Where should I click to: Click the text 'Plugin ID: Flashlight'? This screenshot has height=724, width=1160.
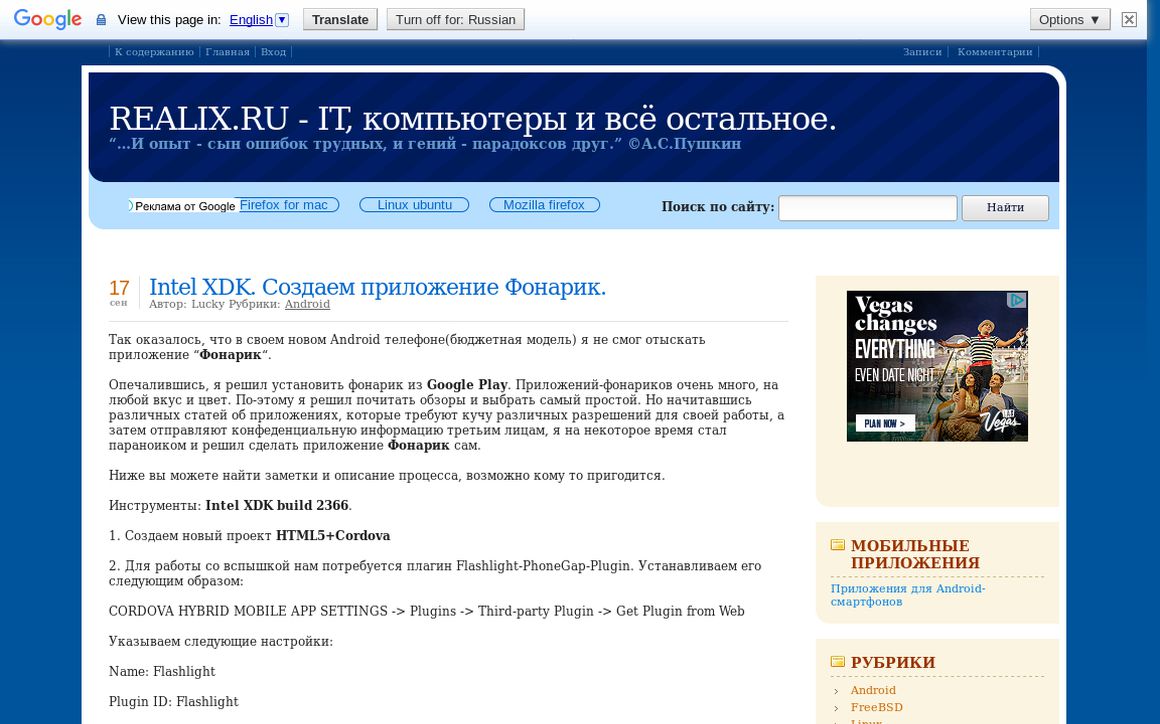pyautogui.click(x=174, y=702)
